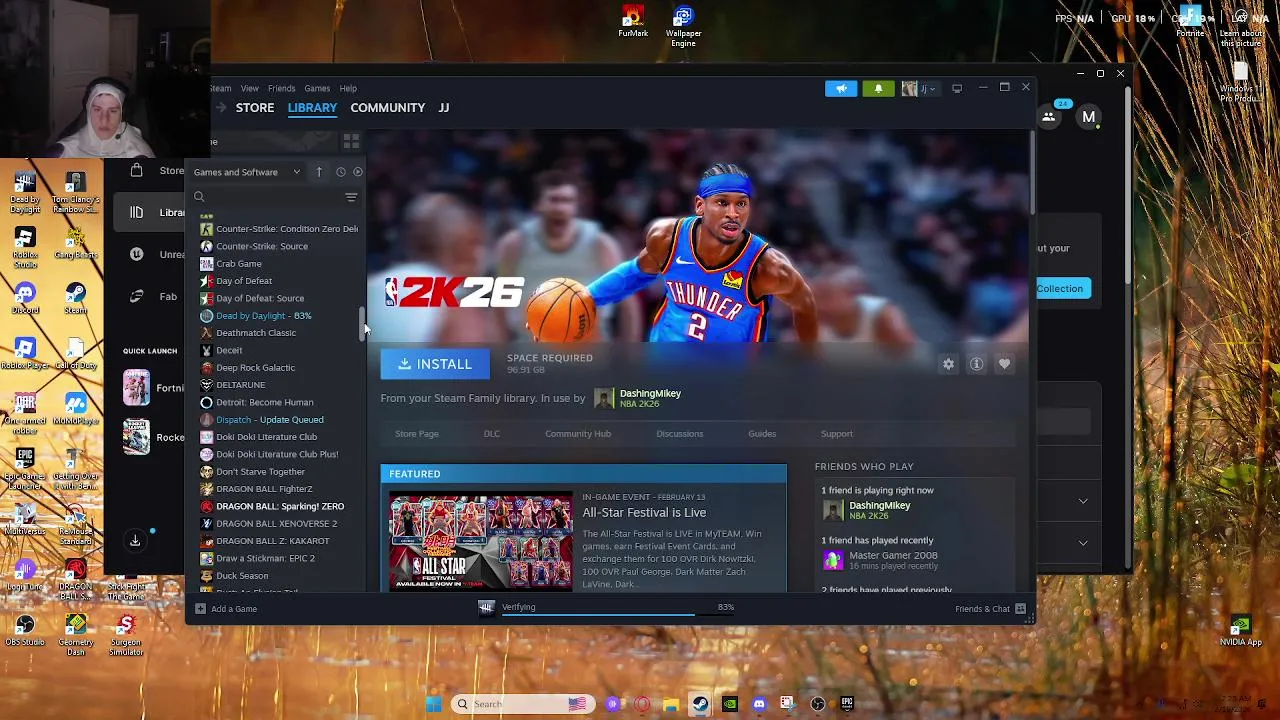The width and height of the screenshot is (1280, 720).
Task: Go to the COMMUNITY tab
Action: (x=387, y=108)
